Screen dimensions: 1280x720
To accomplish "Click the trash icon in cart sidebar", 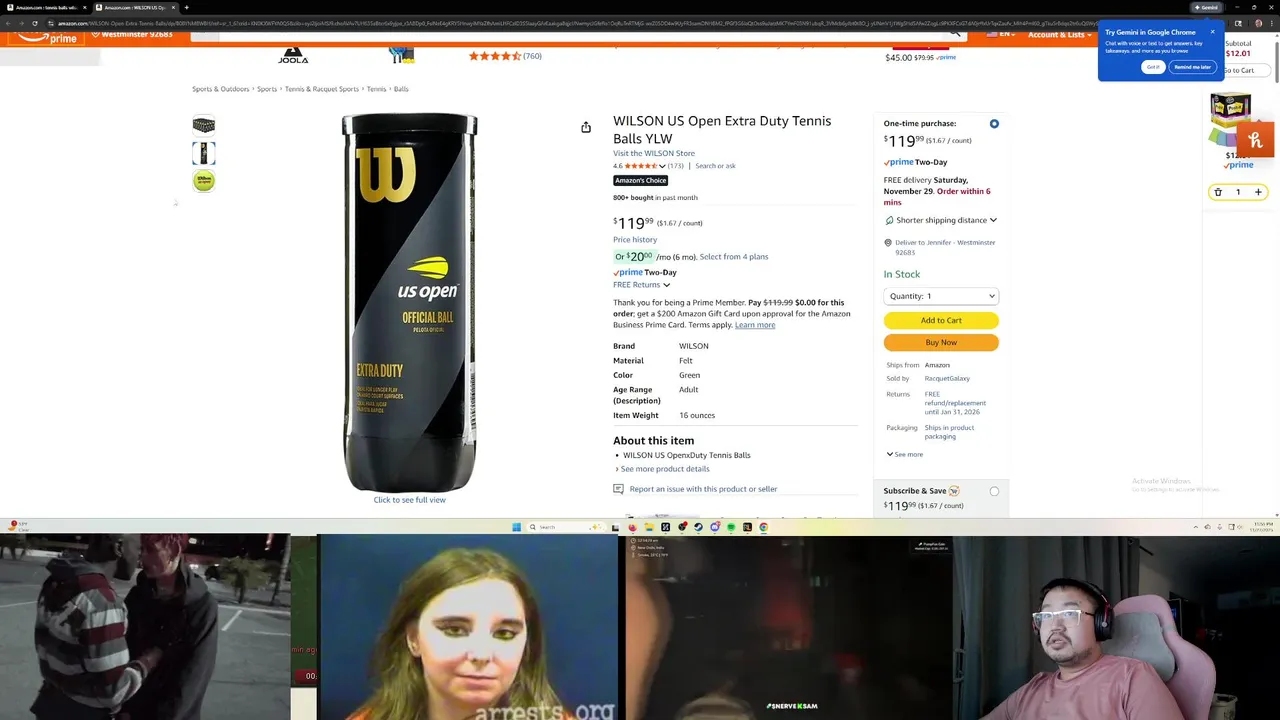I will pos(1218,192).
